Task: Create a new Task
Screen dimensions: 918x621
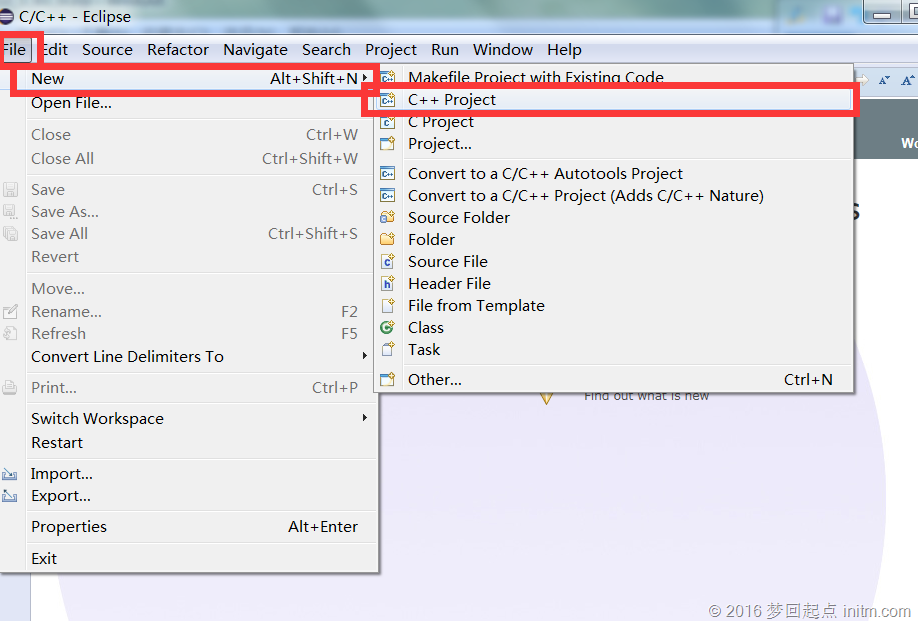Action: tap(613, 350)
